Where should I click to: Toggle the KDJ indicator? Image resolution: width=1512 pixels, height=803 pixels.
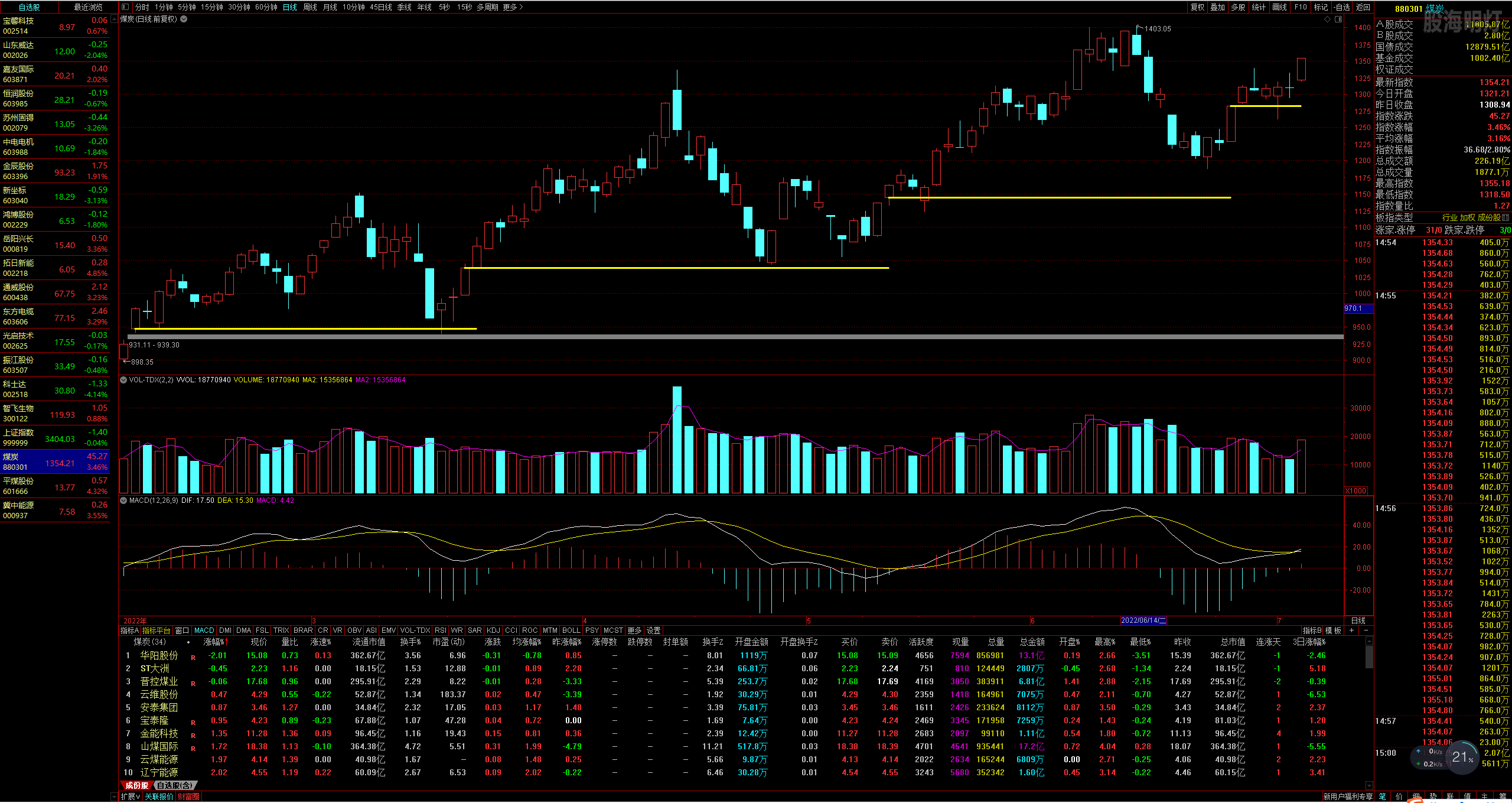coord(493,630)
